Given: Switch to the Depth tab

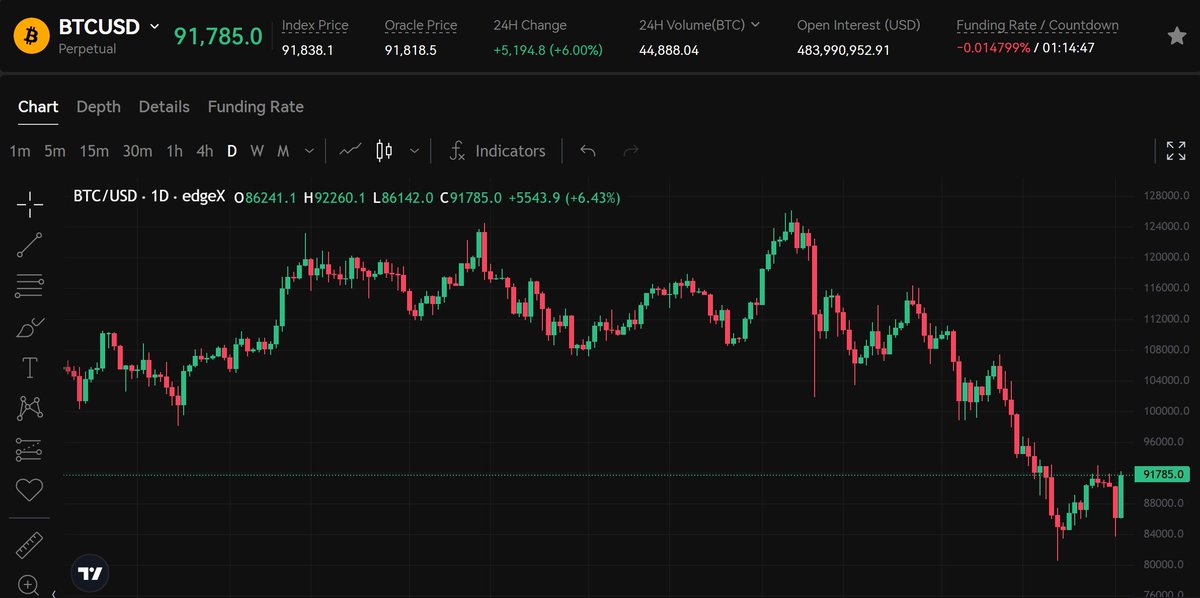Looking at the screenshot, I should (x=98, y=107).
